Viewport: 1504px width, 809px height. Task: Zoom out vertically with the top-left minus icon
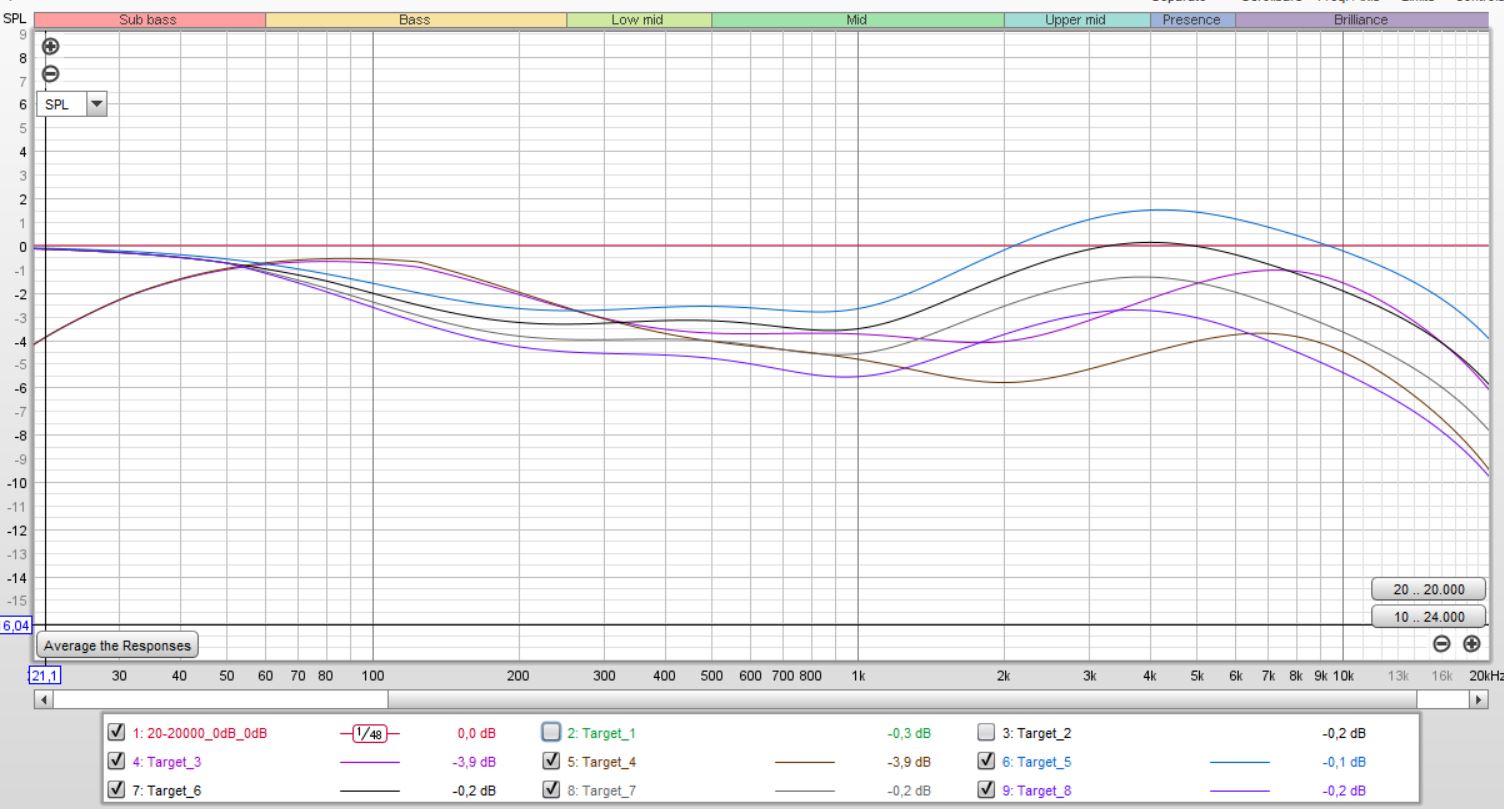[50, 73]
